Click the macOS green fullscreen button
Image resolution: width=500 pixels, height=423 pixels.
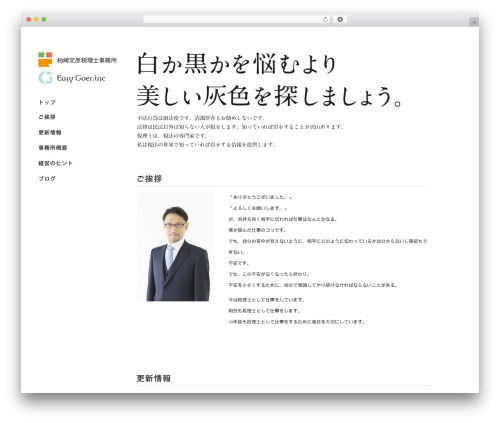44,19
